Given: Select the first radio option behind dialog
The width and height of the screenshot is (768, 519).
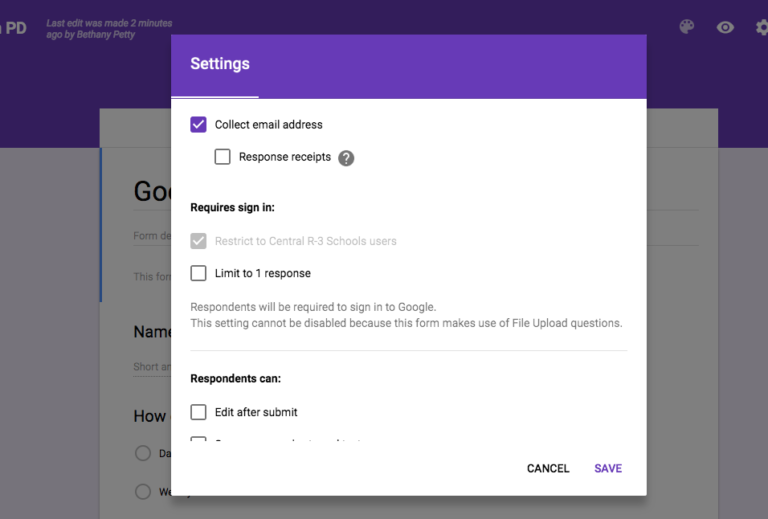Looking at the screenshot, I should pos(143,453).
